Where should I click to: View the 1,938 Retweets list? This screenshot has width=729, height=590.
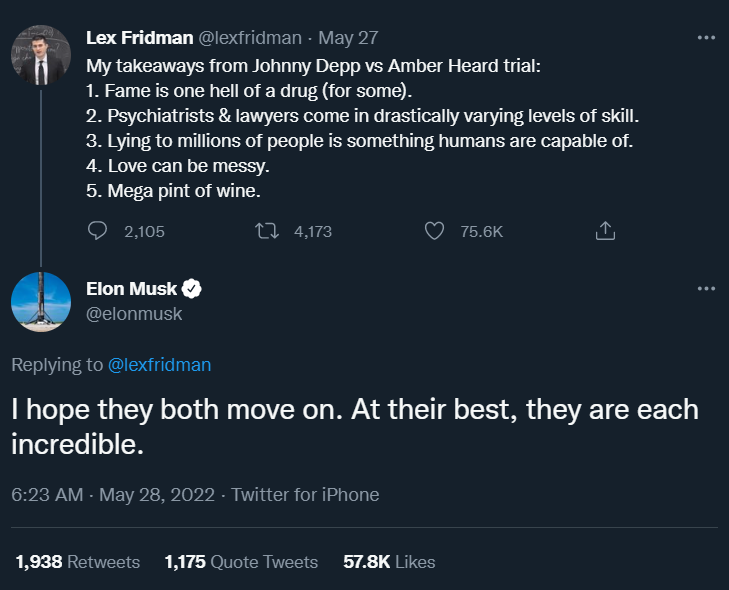[77, 562]
